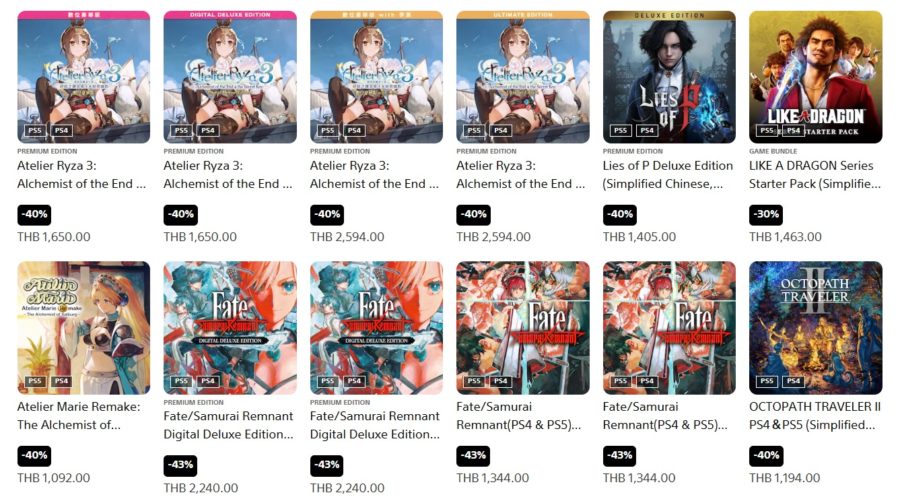Open the Lies of P Deluxe Edition cover art
This screenshot has width=900, height=497.
click(669, 77)
